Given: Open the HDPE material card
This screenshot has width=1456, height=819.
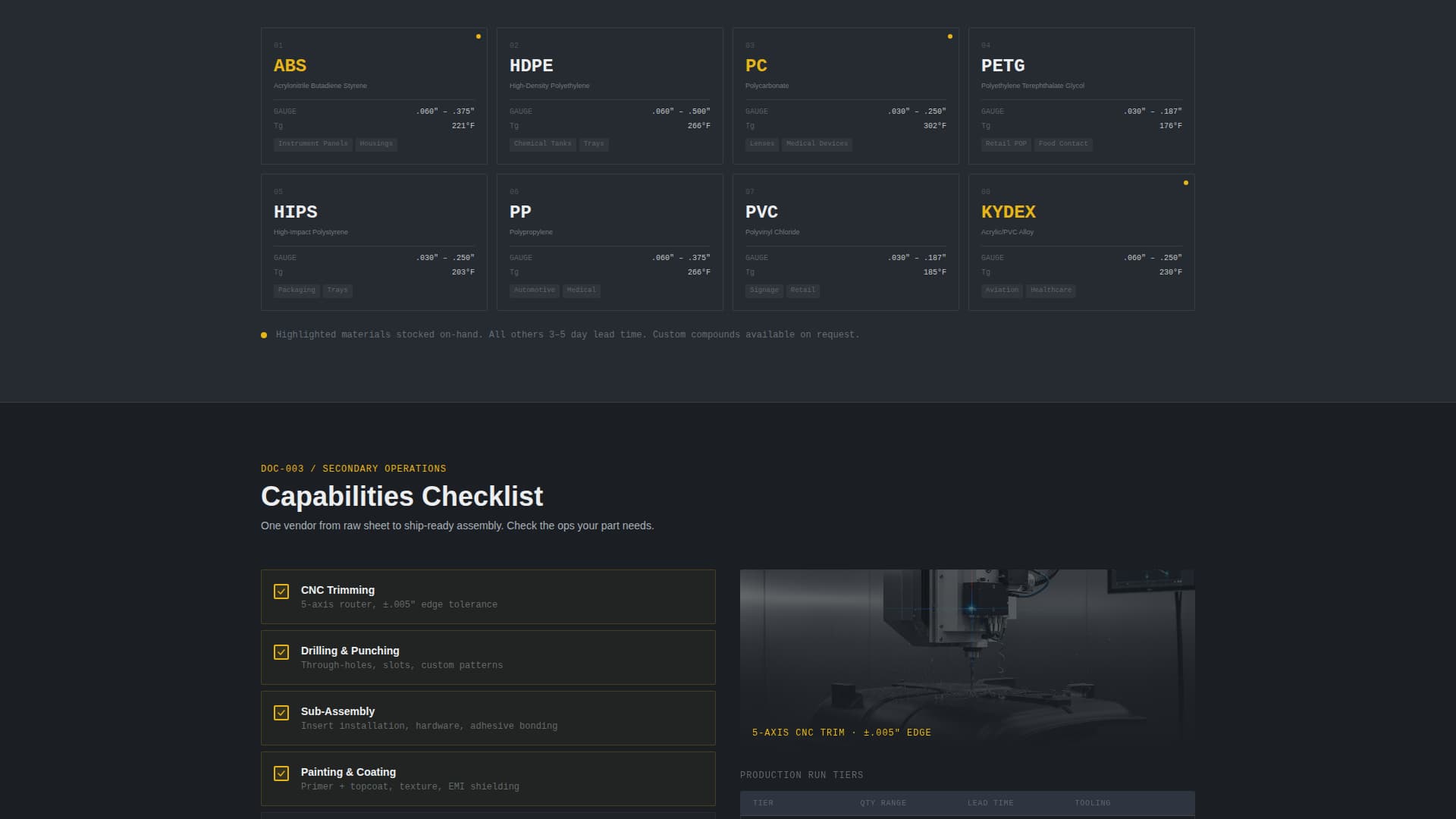Looking at the screenshot, I should (610, 95).
